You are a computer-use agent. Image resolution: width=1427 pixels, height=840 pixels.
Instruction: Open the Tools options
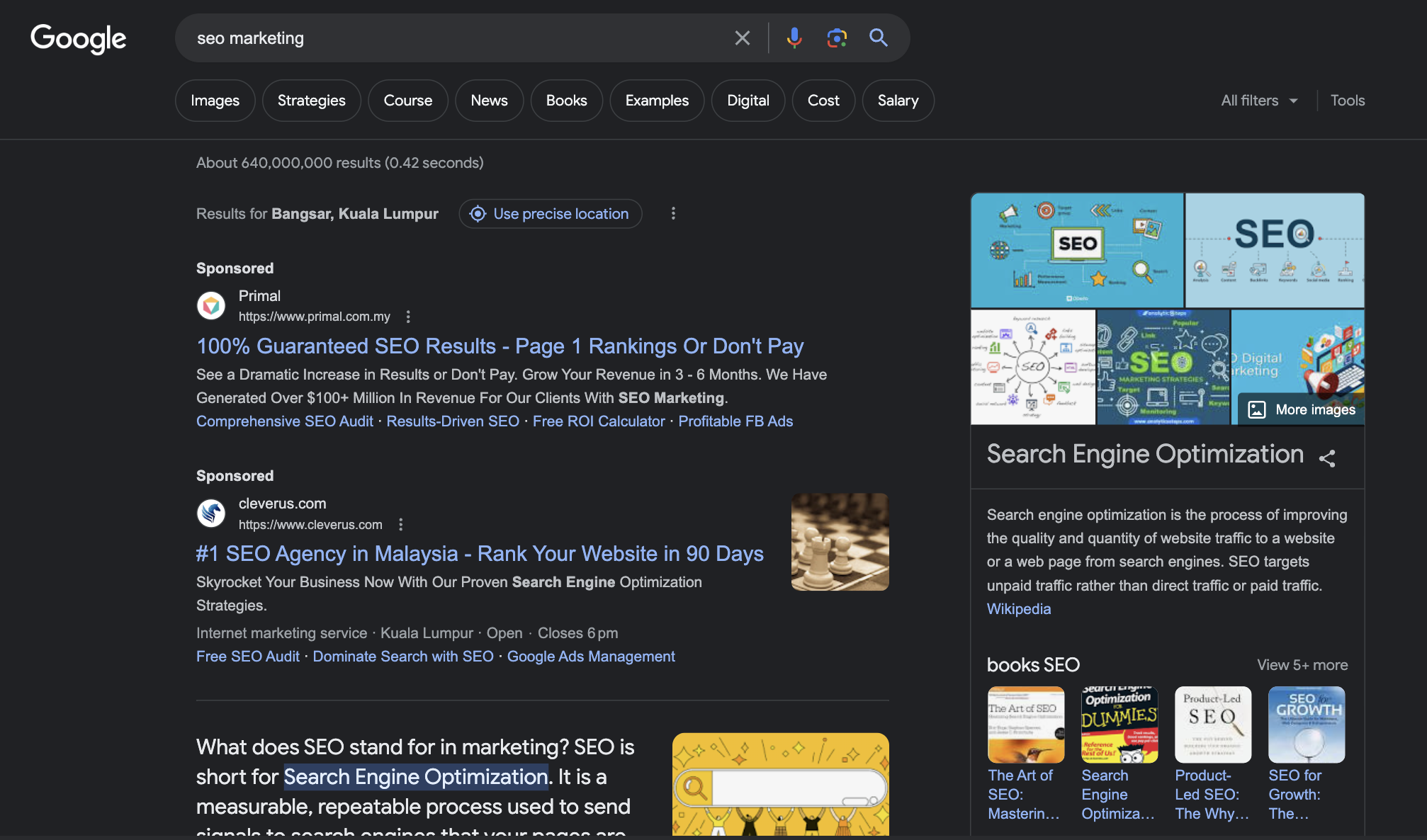[1347, 101]
